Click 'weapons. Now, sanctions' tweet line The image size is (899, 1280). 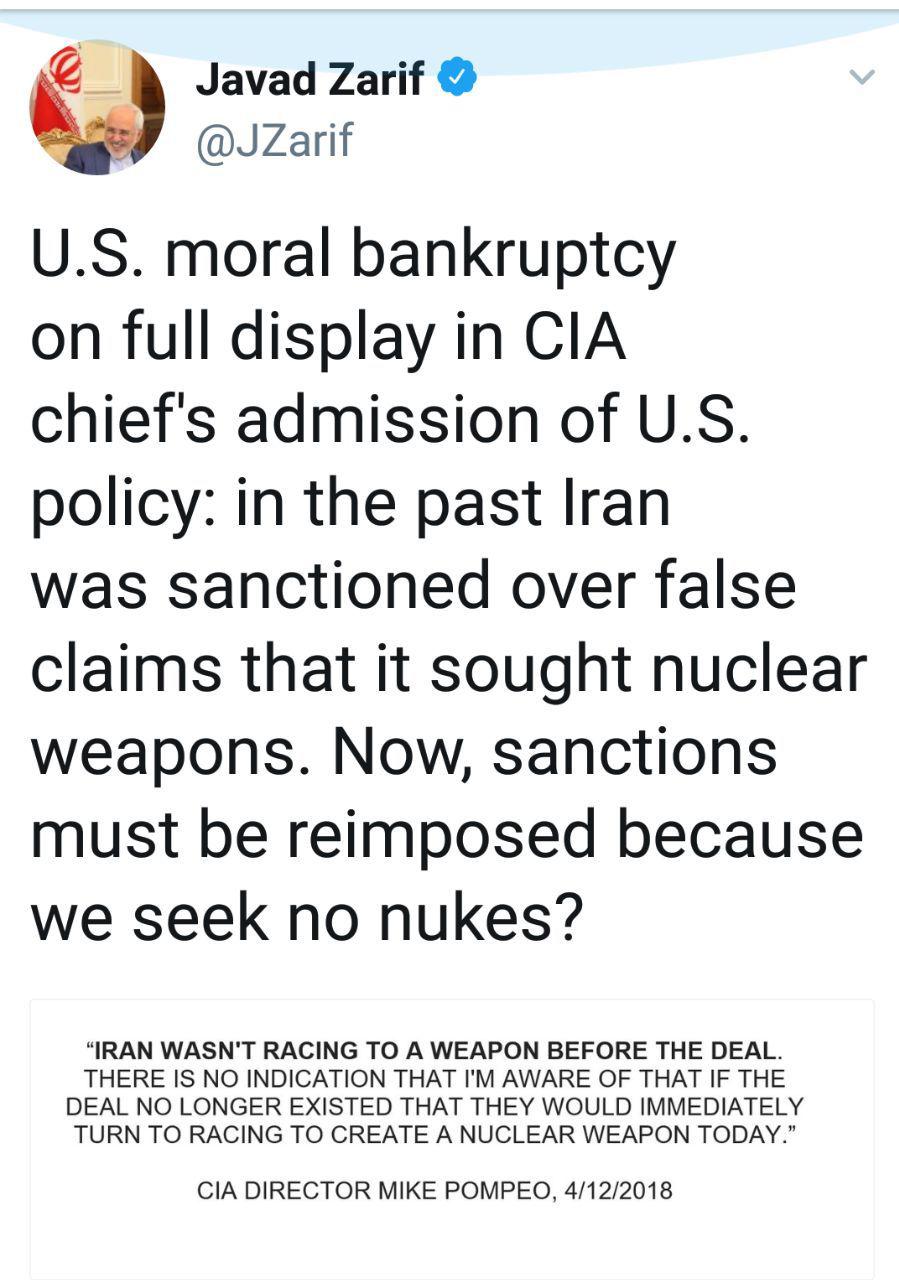tap(404, 753)
